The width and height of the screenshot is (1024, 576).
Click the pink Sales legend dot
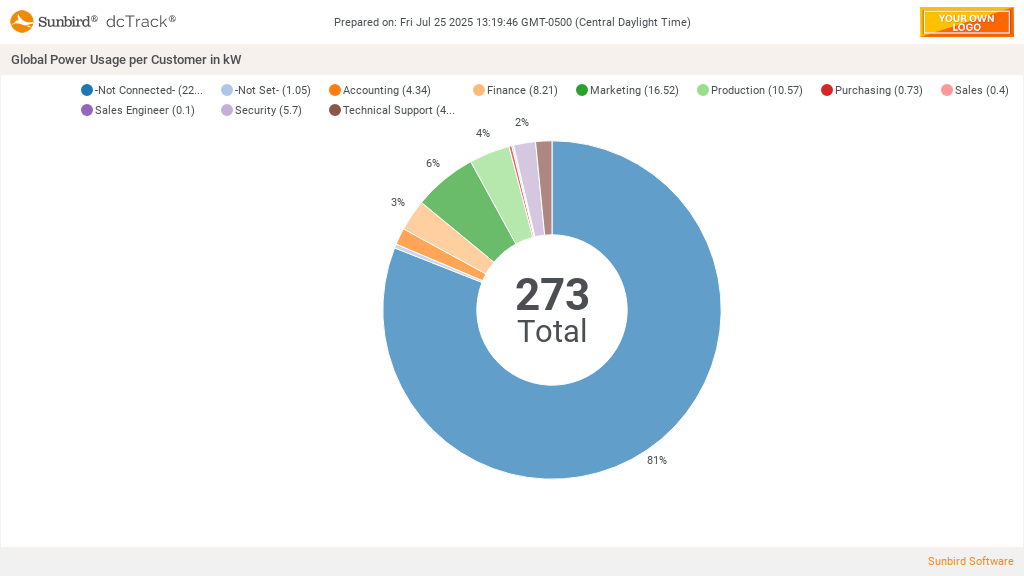pos(947,90)
